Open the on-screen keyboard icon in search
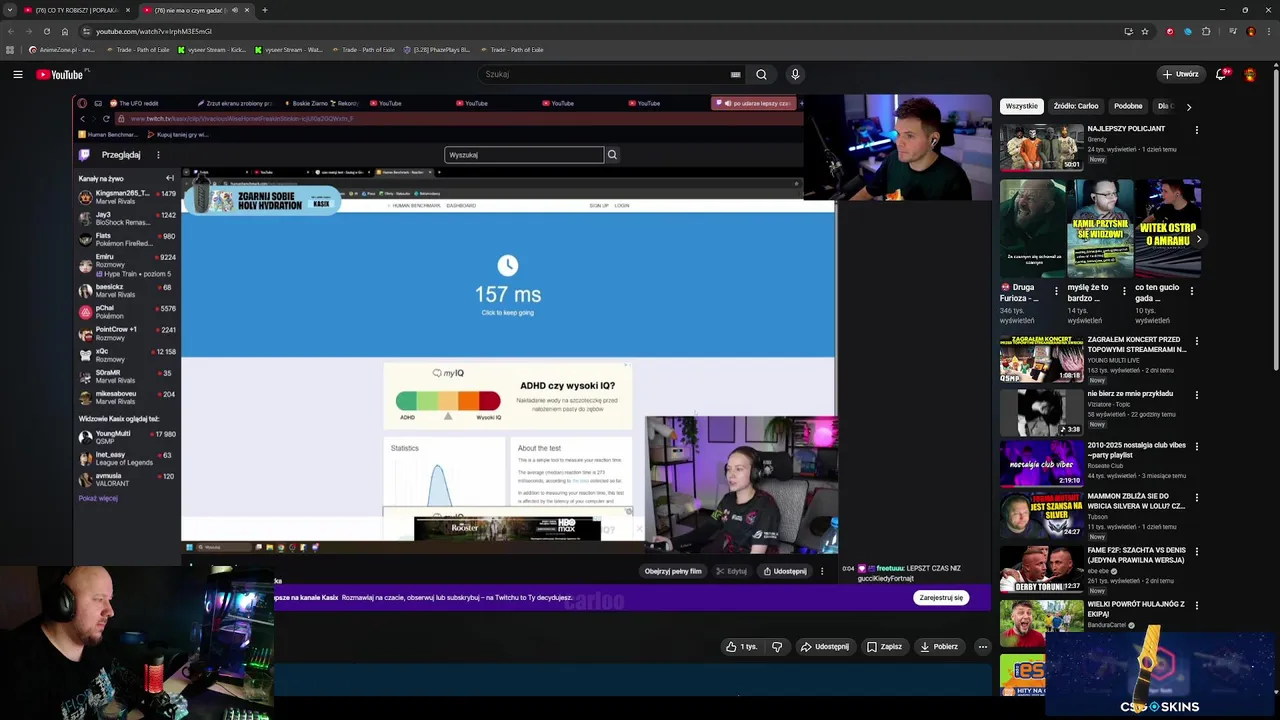Image resolution: width=1280 pixels, height=720 pixels. [x=735, y=74]
